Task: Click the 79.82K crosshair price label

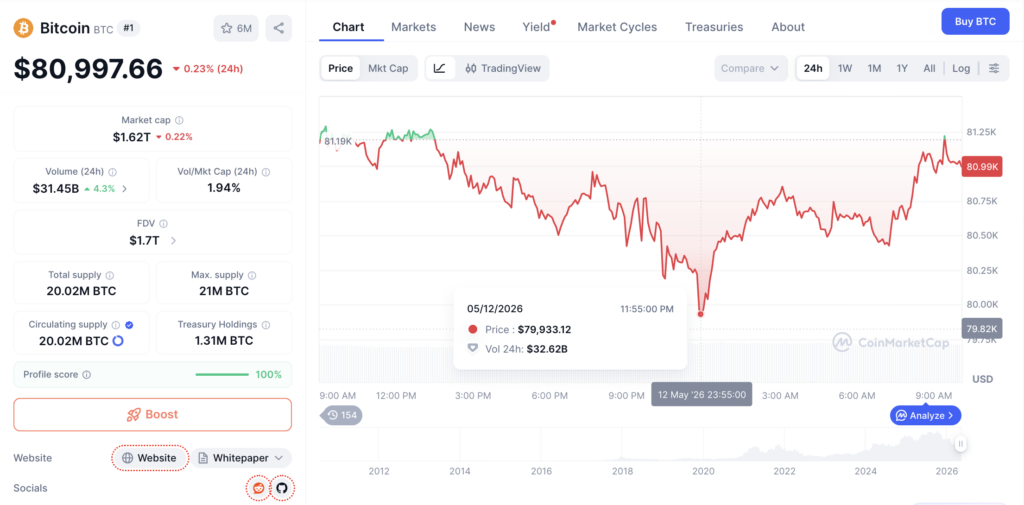Action: 982,328
